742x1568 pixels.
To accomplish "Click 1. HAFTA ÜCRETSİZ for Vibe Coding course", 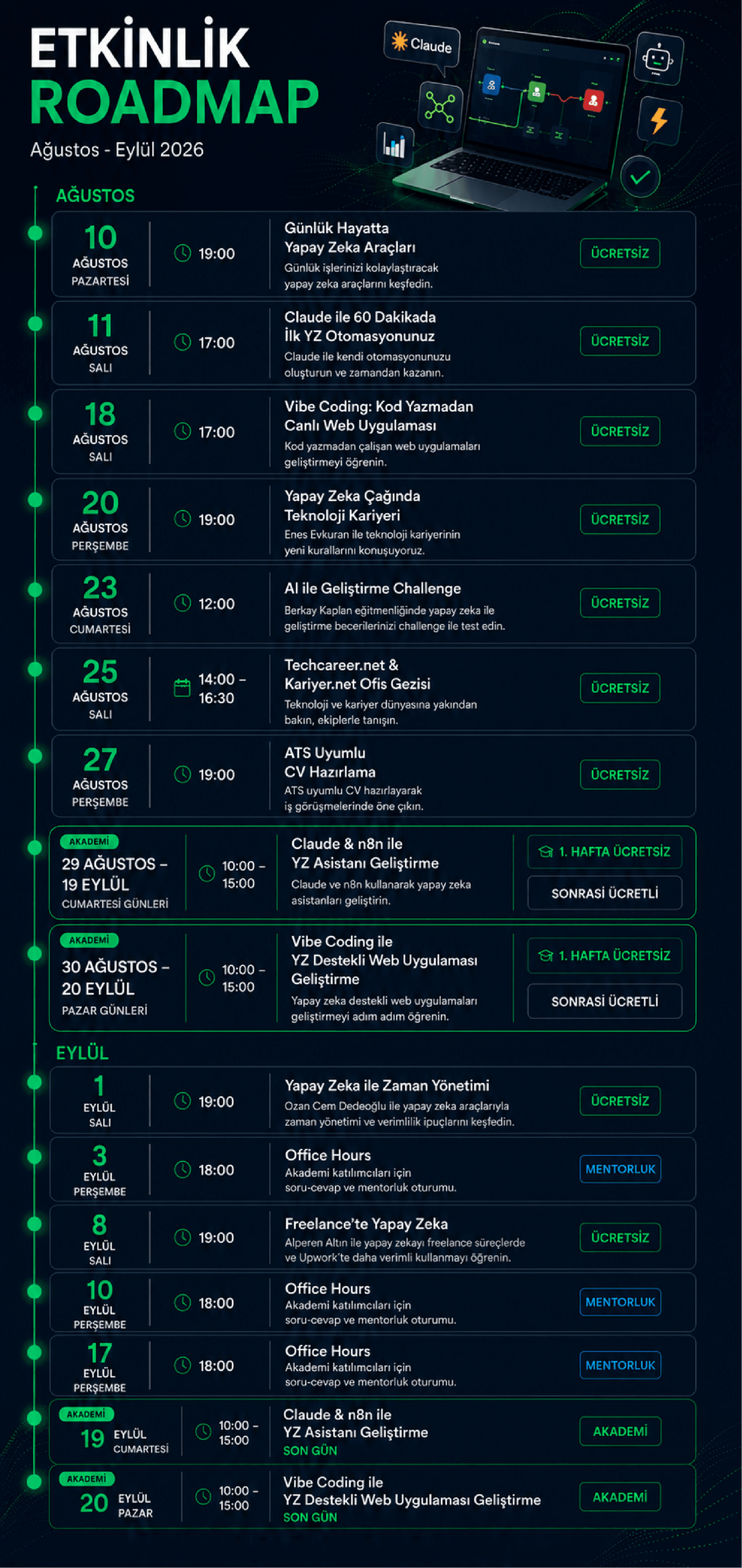I will tap(604, 955).
